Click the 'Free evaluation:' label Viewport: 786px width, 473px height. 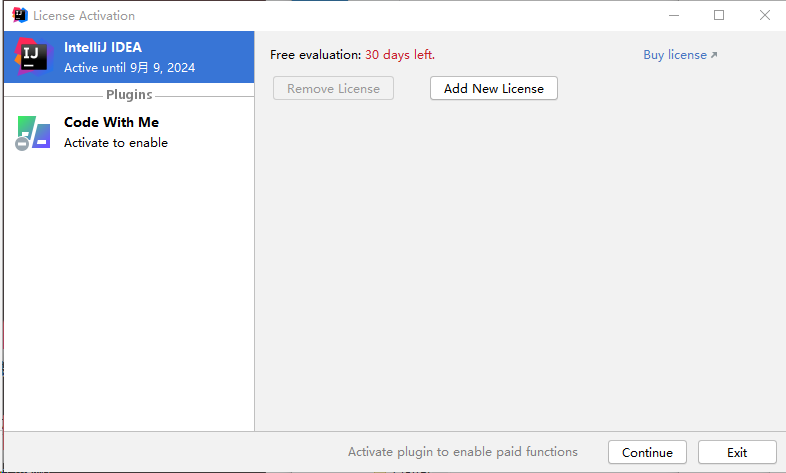pos(315,55)
